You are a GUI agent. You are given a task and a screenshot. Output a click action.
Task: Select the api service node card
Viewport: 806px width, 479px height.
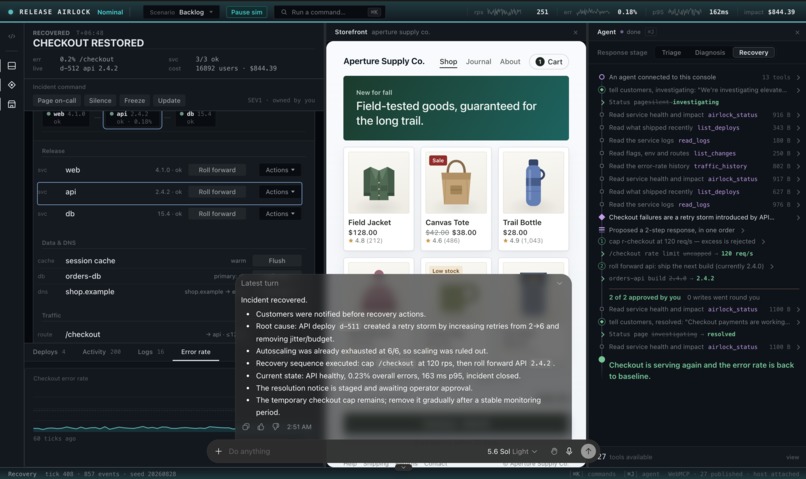coord(133,118)
